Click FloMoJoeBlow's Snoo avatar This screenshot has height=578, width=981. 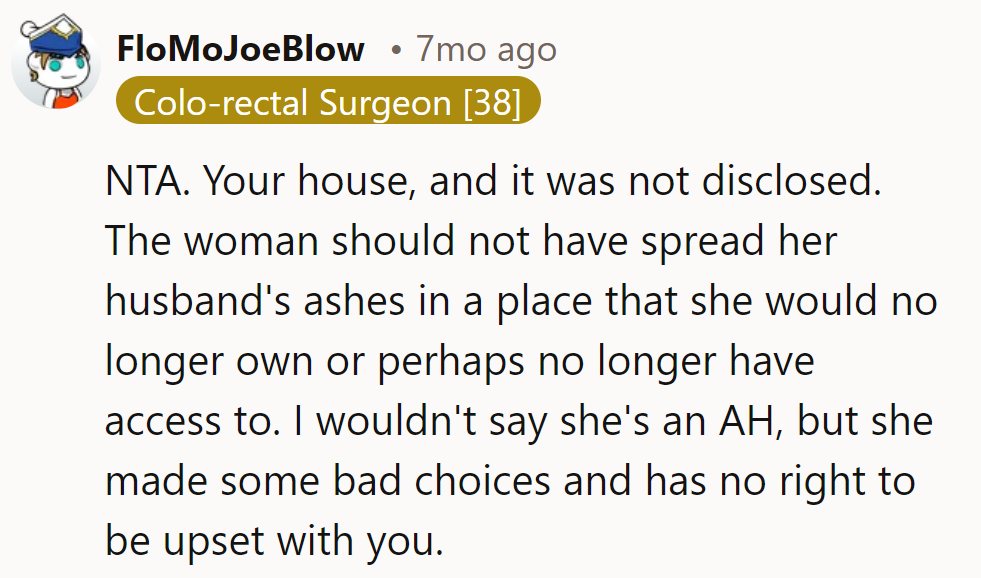(56, 63)
